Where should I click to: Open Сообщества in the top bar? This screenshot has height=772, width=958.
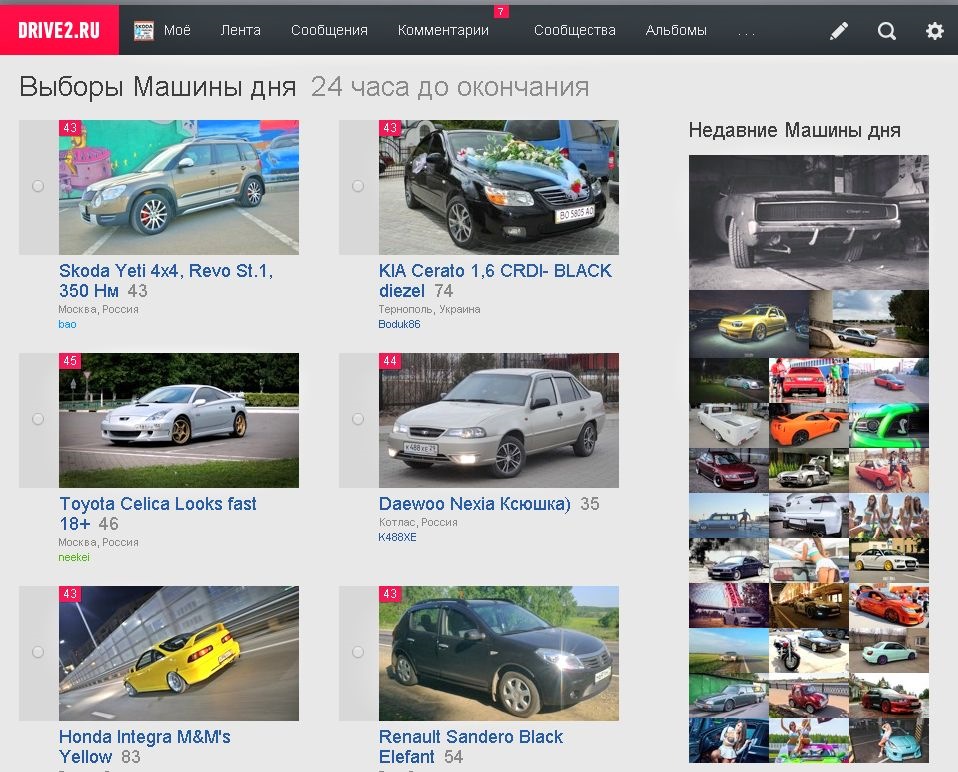tap(574, 31)
